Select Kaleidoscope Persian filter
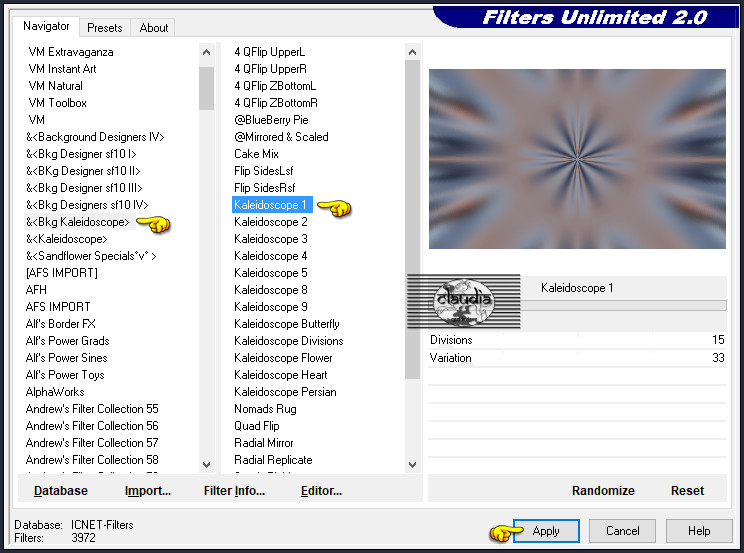The image size is (744, 553). click(285, 392)
